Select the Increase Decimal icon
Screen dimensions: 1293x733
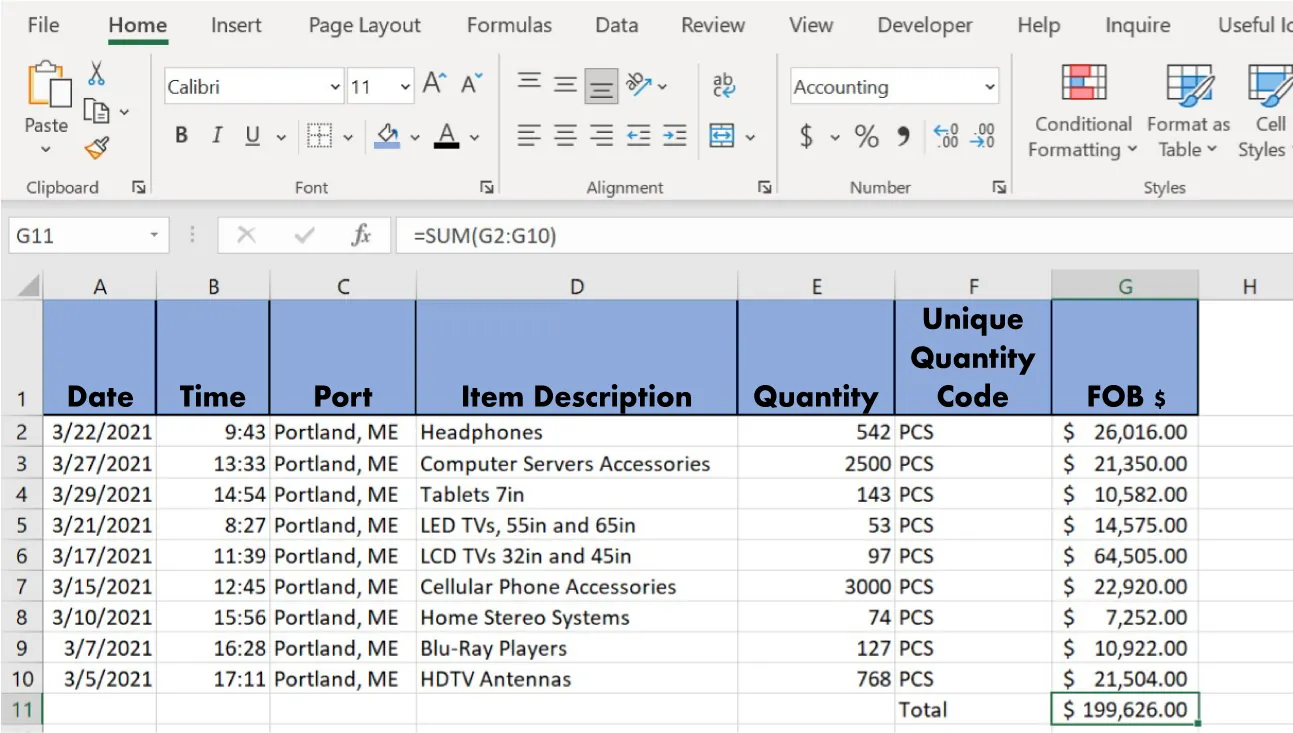(x=945, y=136)
